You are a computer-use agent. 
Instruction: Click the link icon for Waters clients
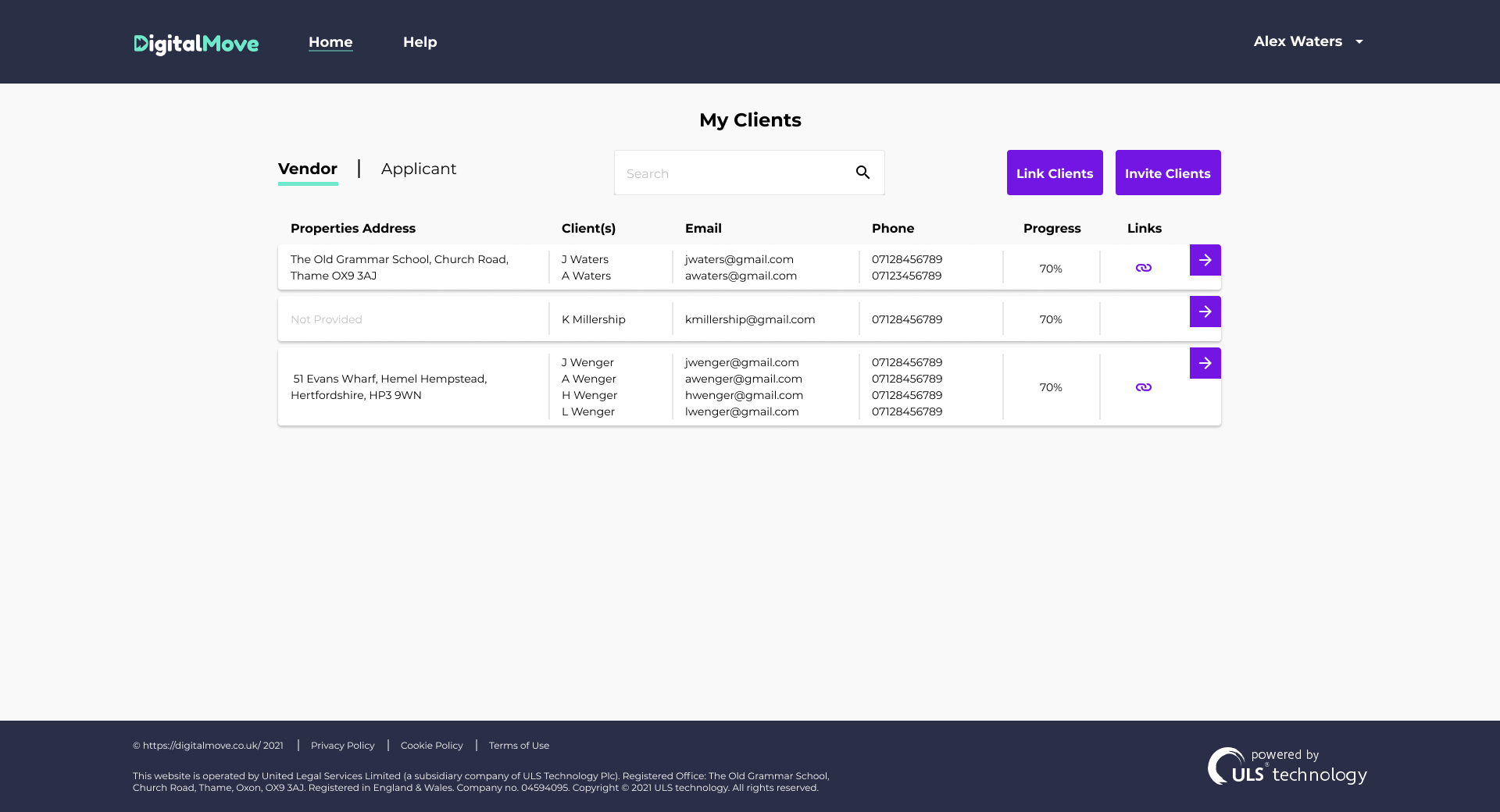(x=1143, y=268)
